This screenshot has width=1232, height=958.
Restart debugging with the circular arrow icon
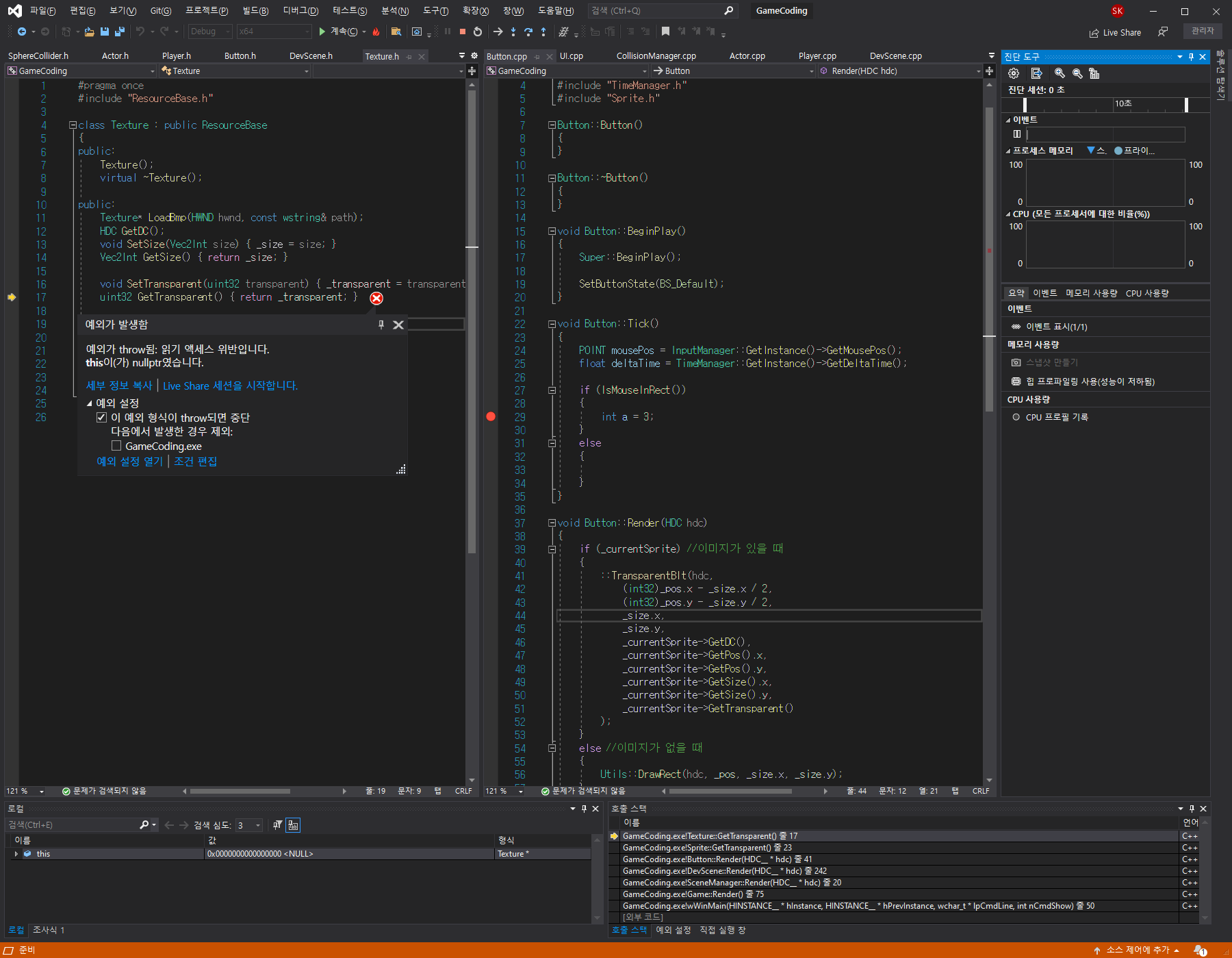pyautogui.click(x=478, y=31)
